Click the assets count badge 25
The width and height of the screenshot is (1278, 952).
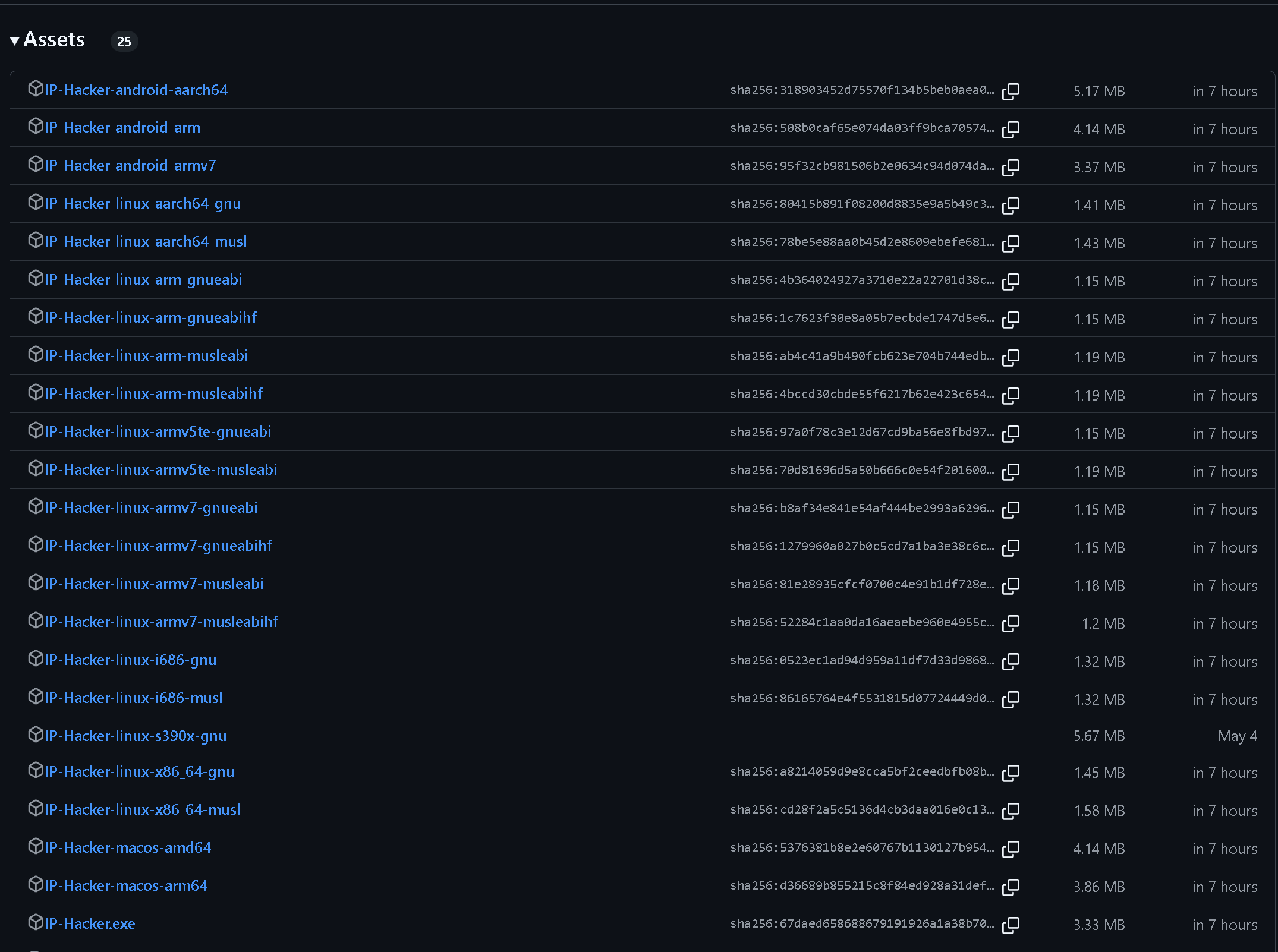(x=124, y=42)
